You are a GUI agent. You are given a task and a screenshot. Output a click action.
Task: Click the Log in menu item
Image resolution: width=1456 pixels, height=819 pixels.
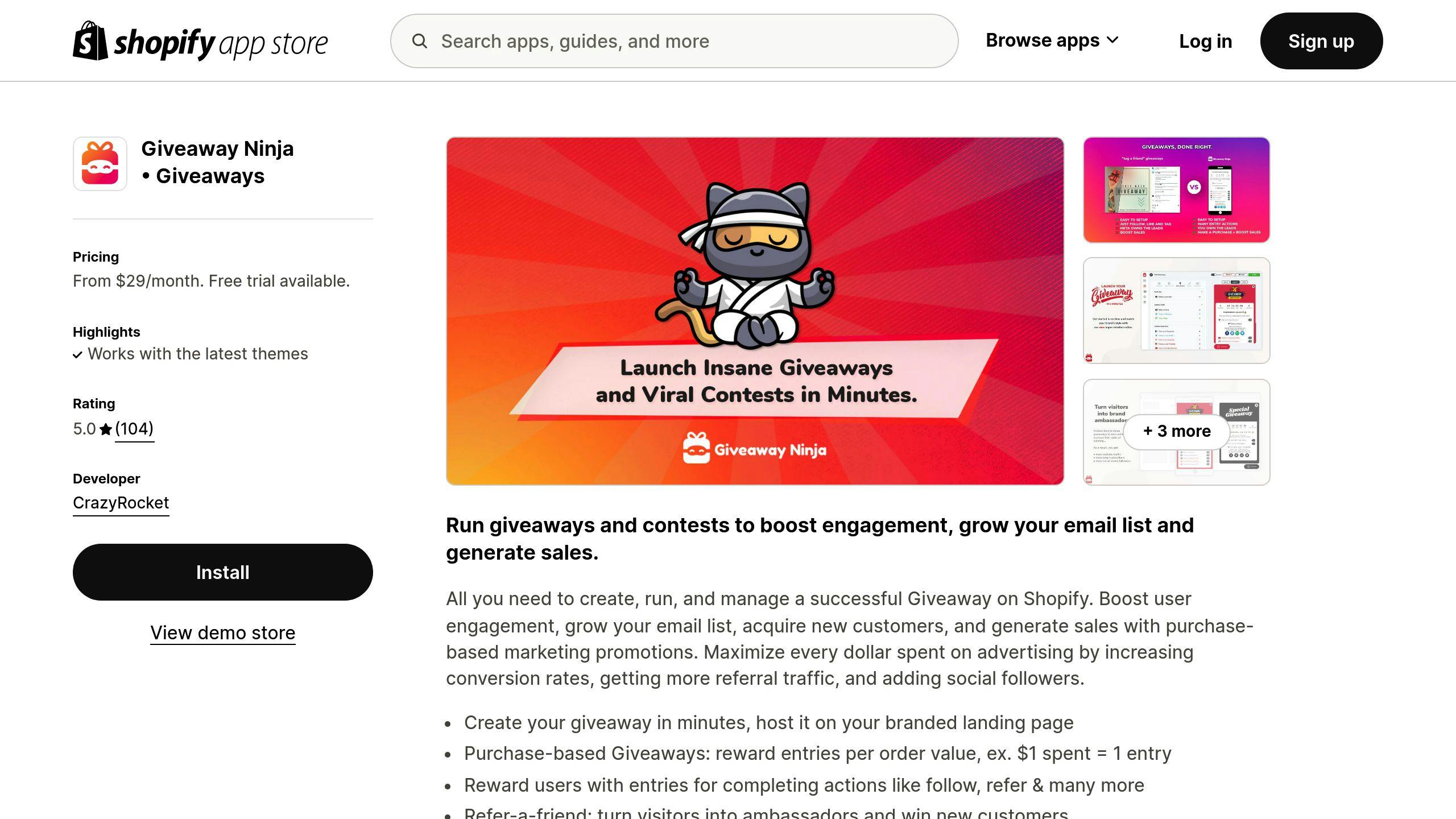click(x=1205, y=41)
